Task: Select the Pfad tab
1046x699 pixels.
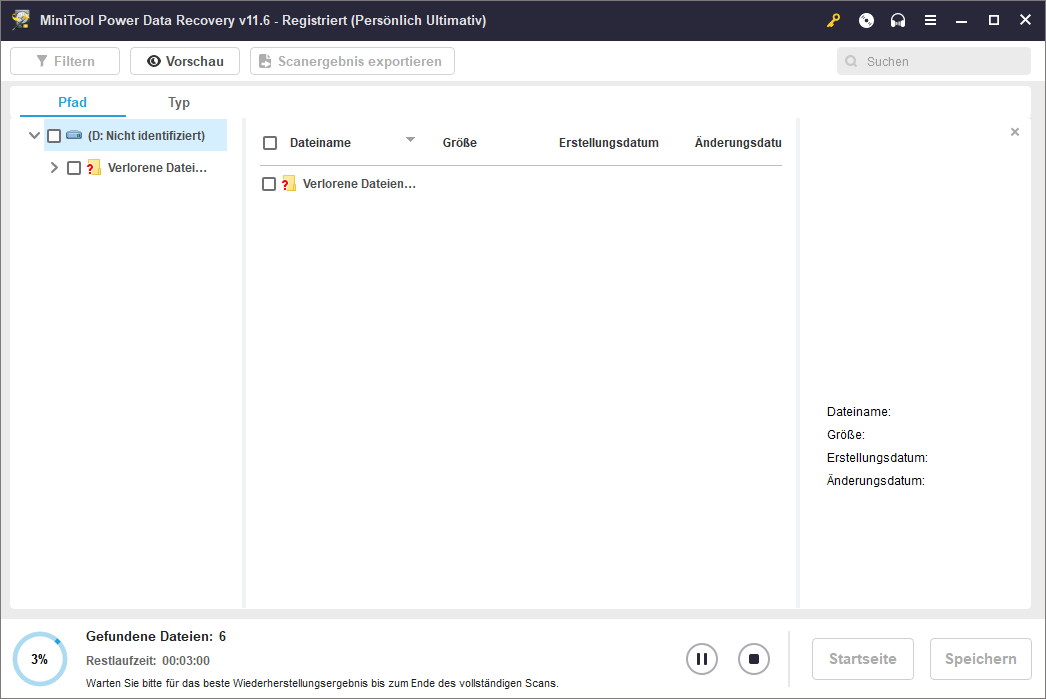Action: coord(72,103)
